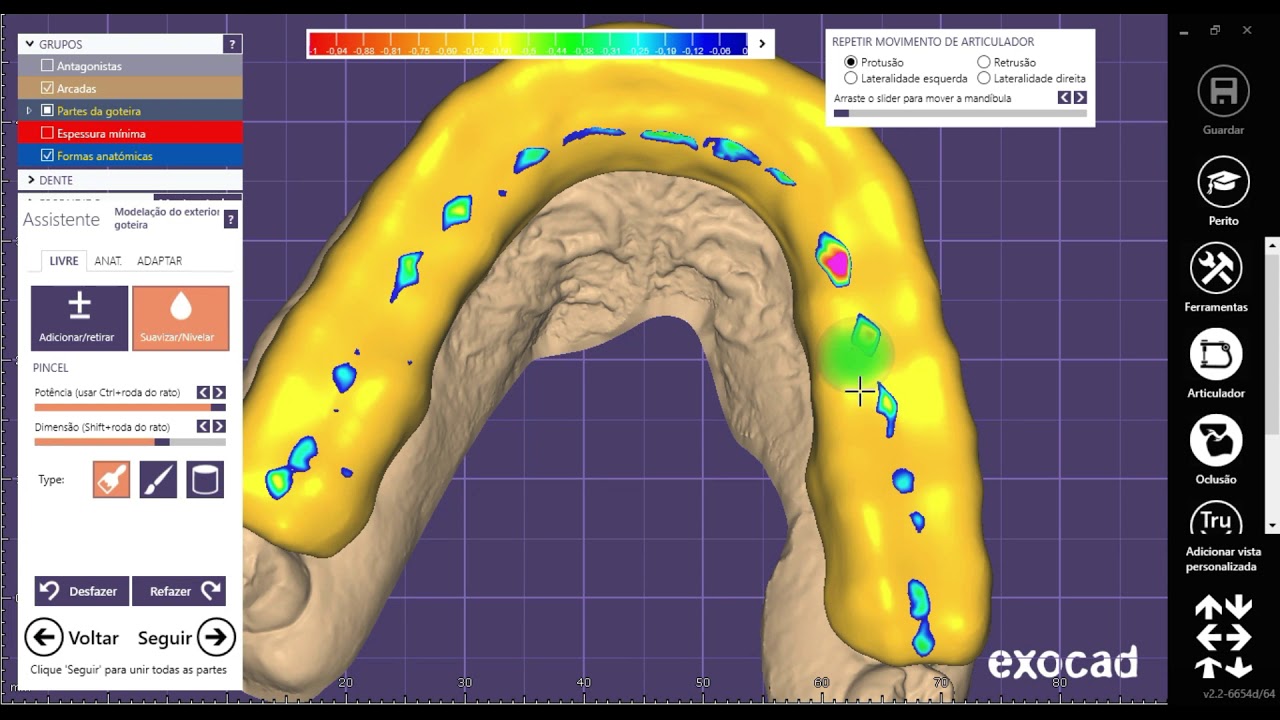Image resolution: width=1280 pixels, height=720 pixels.
Task: Restore the application window
Action: coord(1215,31)
